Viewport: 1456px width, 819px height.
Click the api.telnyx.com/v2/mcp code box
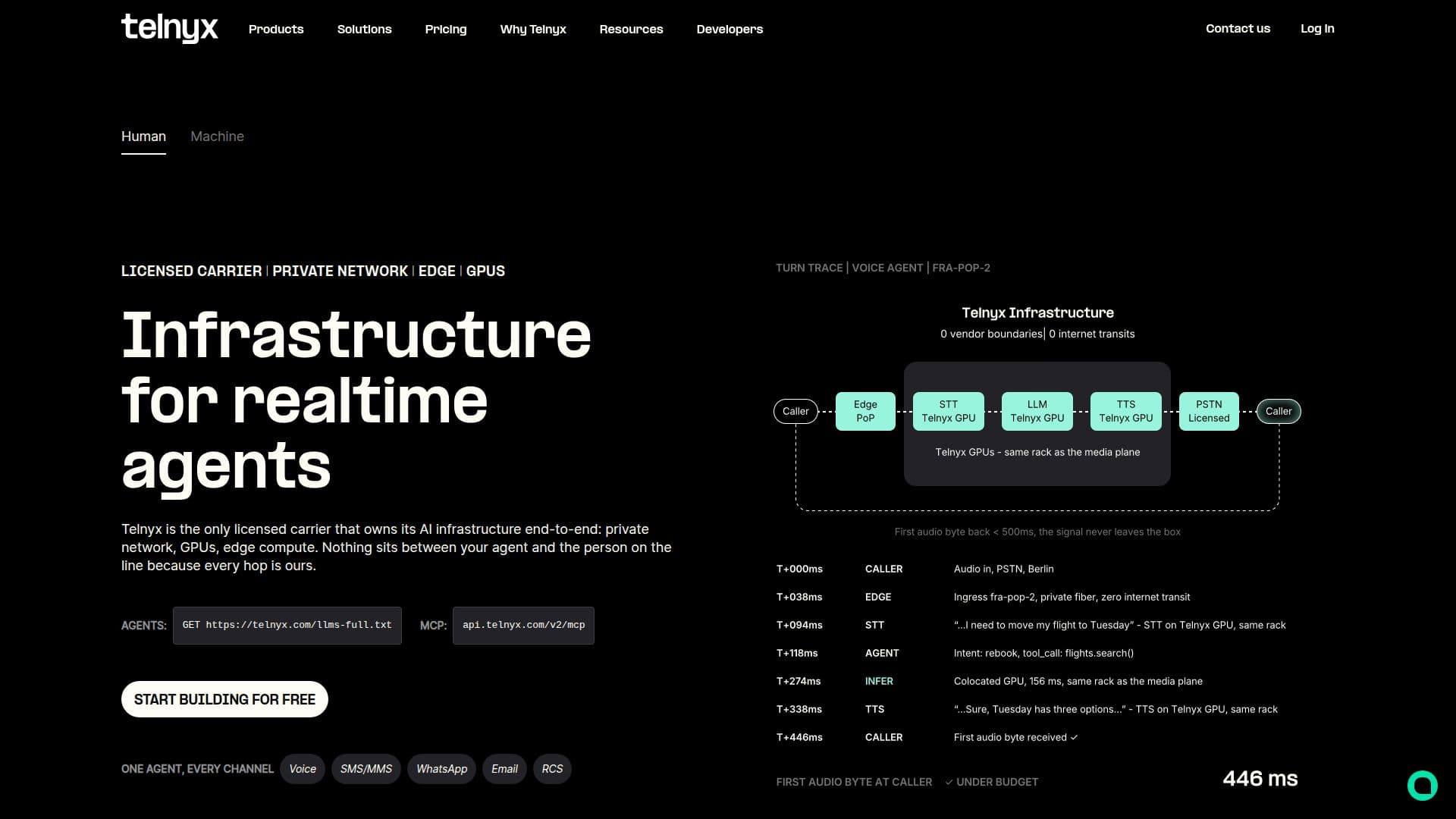[x=523, y=626]
